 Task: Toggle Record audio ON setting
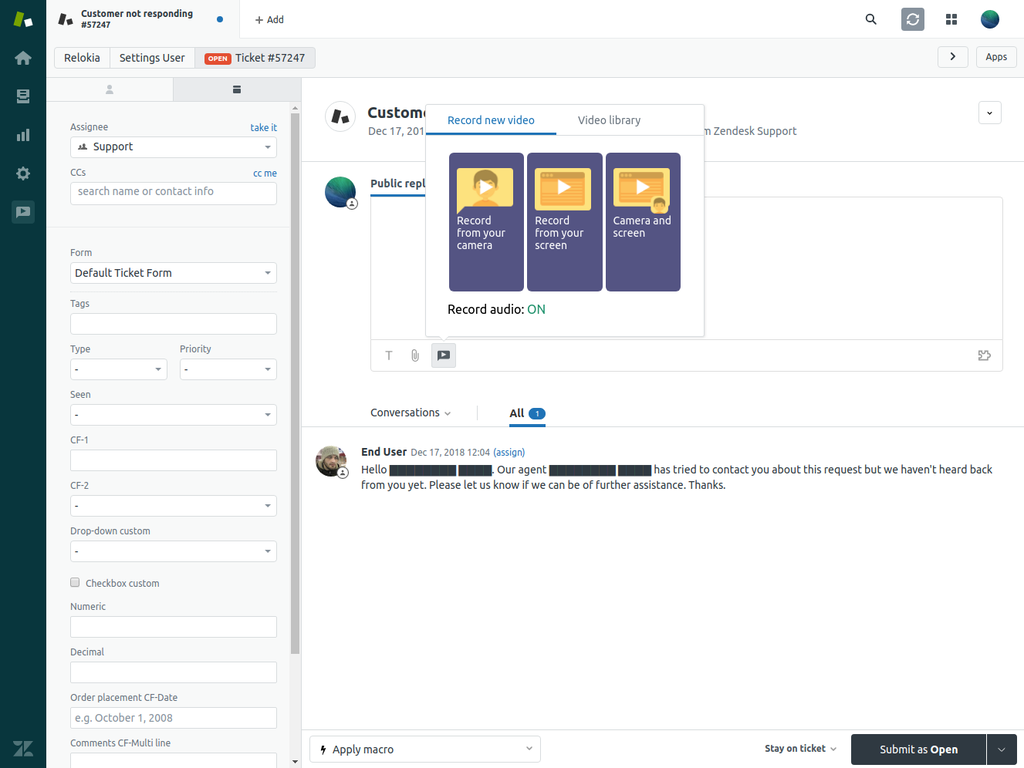coord(536,310)
